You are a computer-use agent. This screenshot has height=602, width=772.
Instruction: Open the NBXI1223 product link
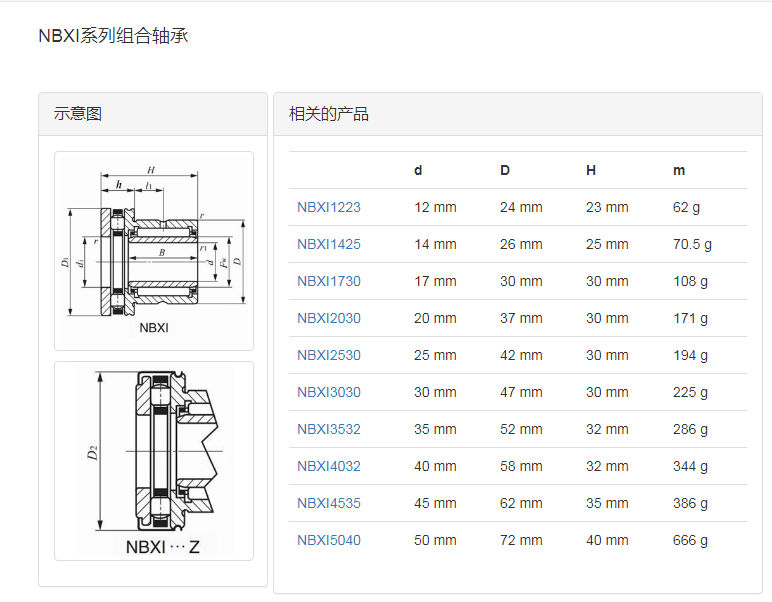click(329, 208)
